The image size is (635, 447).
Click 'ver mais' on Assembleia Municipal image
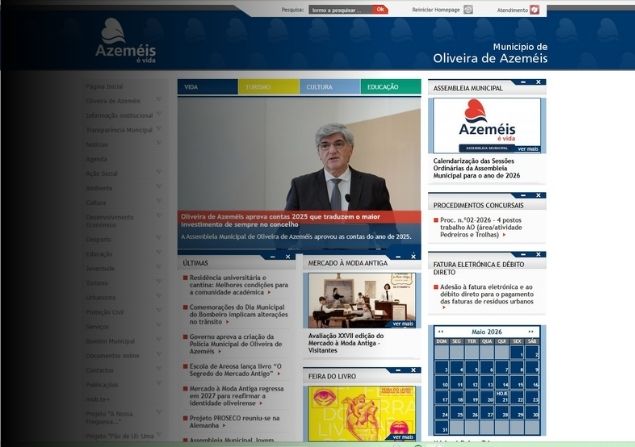tap(528, 149)
